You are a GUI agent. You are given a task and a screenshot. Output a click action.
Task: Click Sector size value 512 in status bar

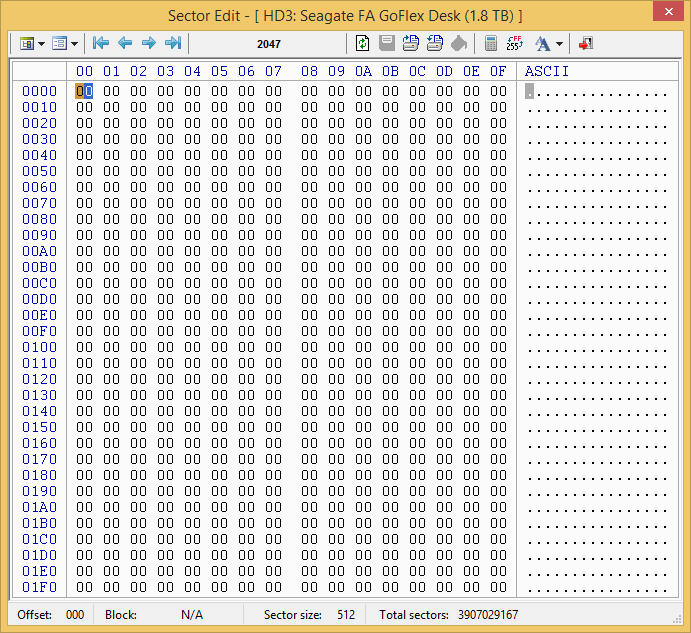click(x=346, y=614)
